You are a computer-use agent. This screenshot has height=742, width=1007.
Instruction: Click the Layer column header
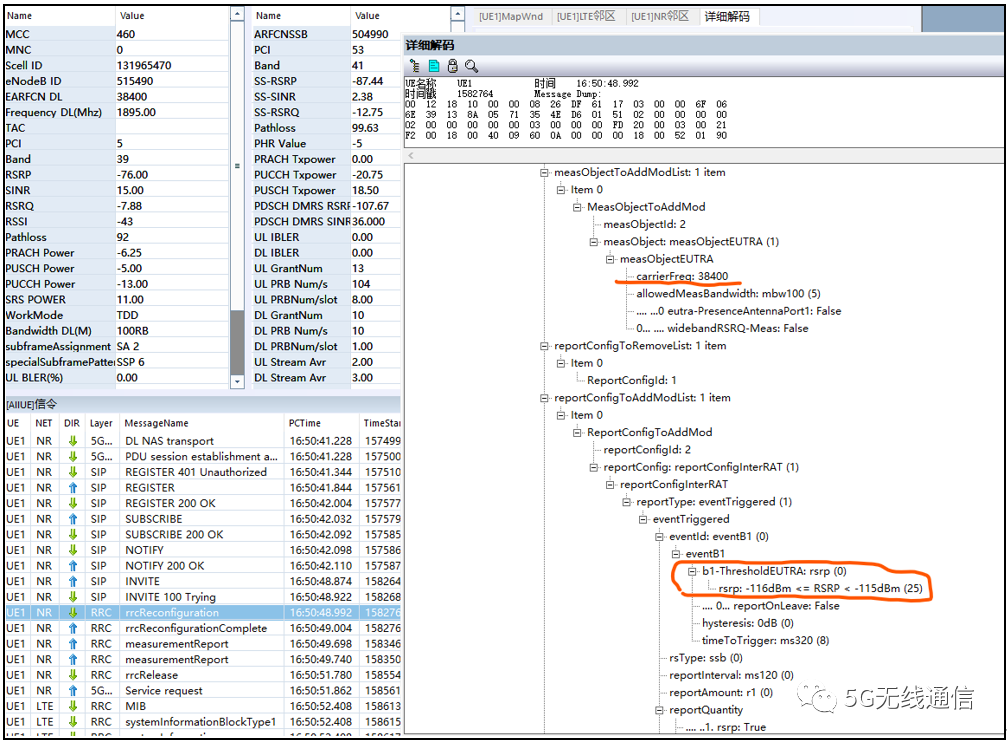[103, 423]
